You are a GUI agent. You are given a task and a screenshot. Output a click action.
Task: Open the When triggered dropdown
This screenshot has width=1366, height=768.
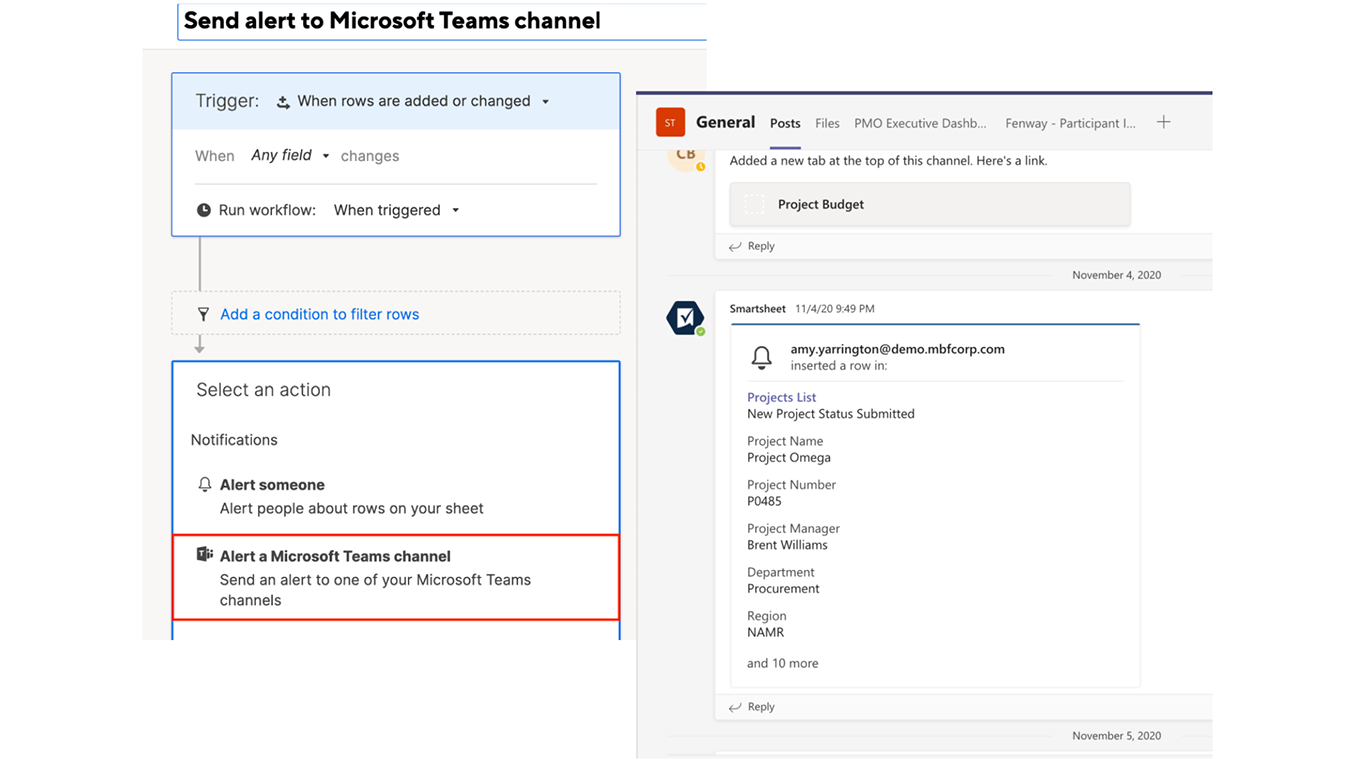[x=456, y=210]
